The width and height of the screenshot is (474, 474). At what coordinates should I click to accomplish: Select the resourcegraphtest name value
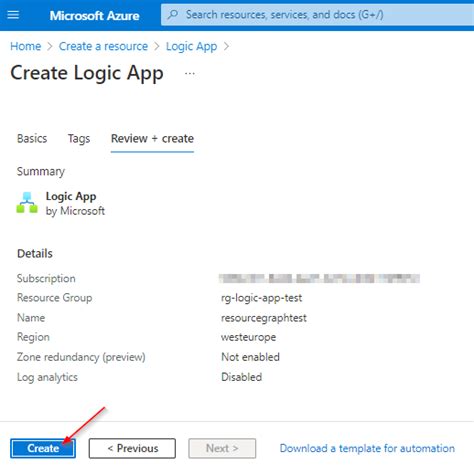pyautogui.click(x=264, y=318)
